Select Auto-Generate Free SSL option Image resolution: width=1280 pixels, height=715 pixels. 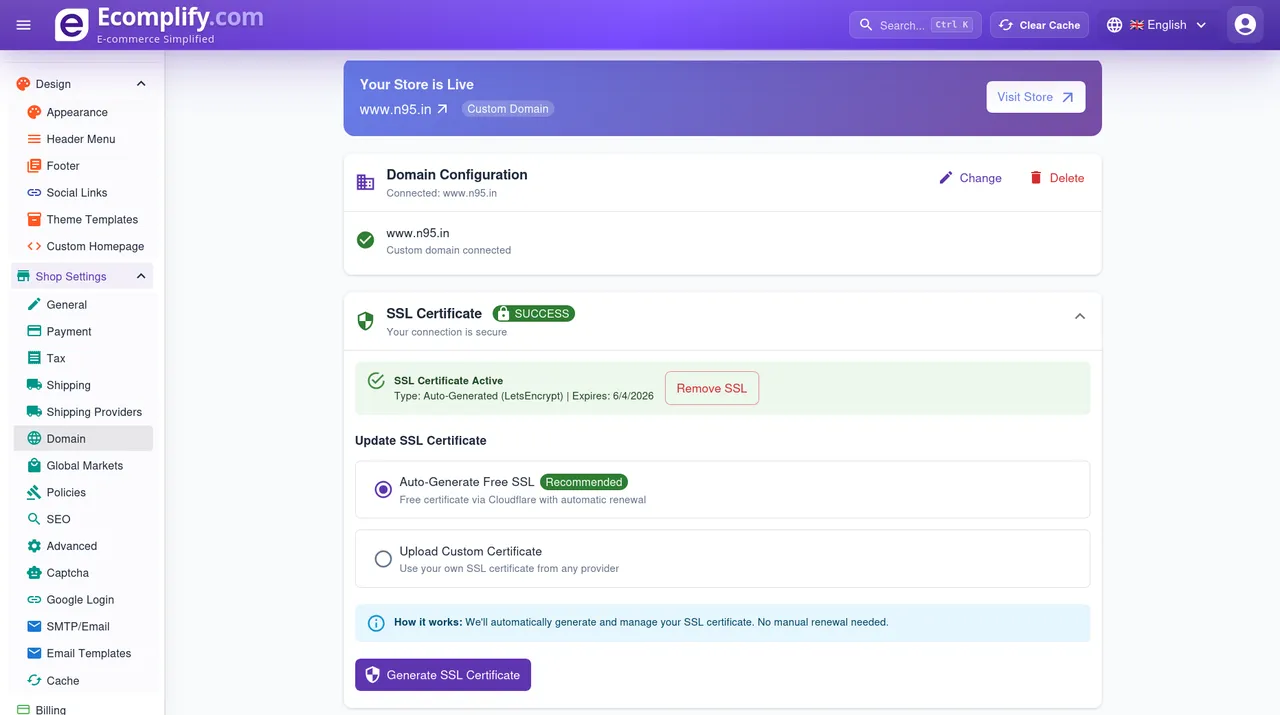tap(383, 489)
